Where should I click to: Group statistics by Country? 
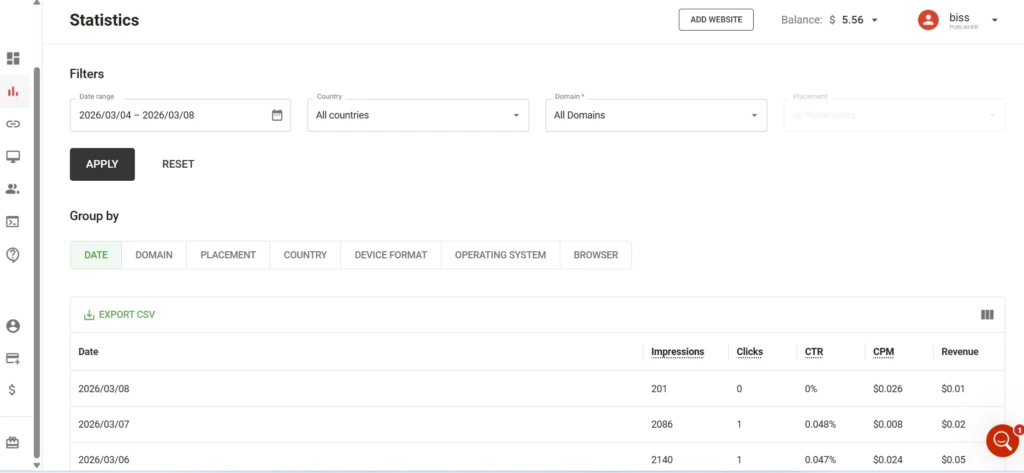[x=305, y=255]
